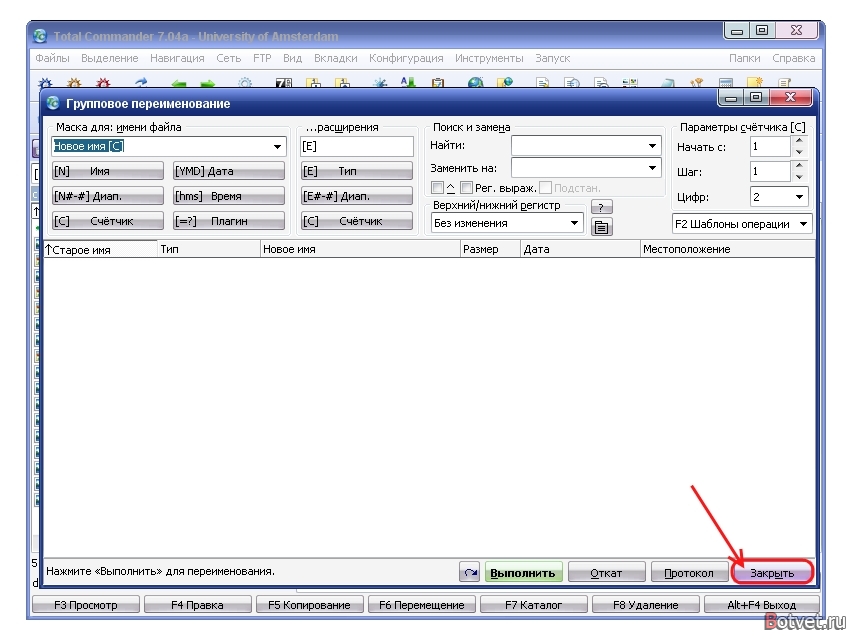Open the Найти dropdown list
The image size is (854, 639).
(x=652, y=145)
